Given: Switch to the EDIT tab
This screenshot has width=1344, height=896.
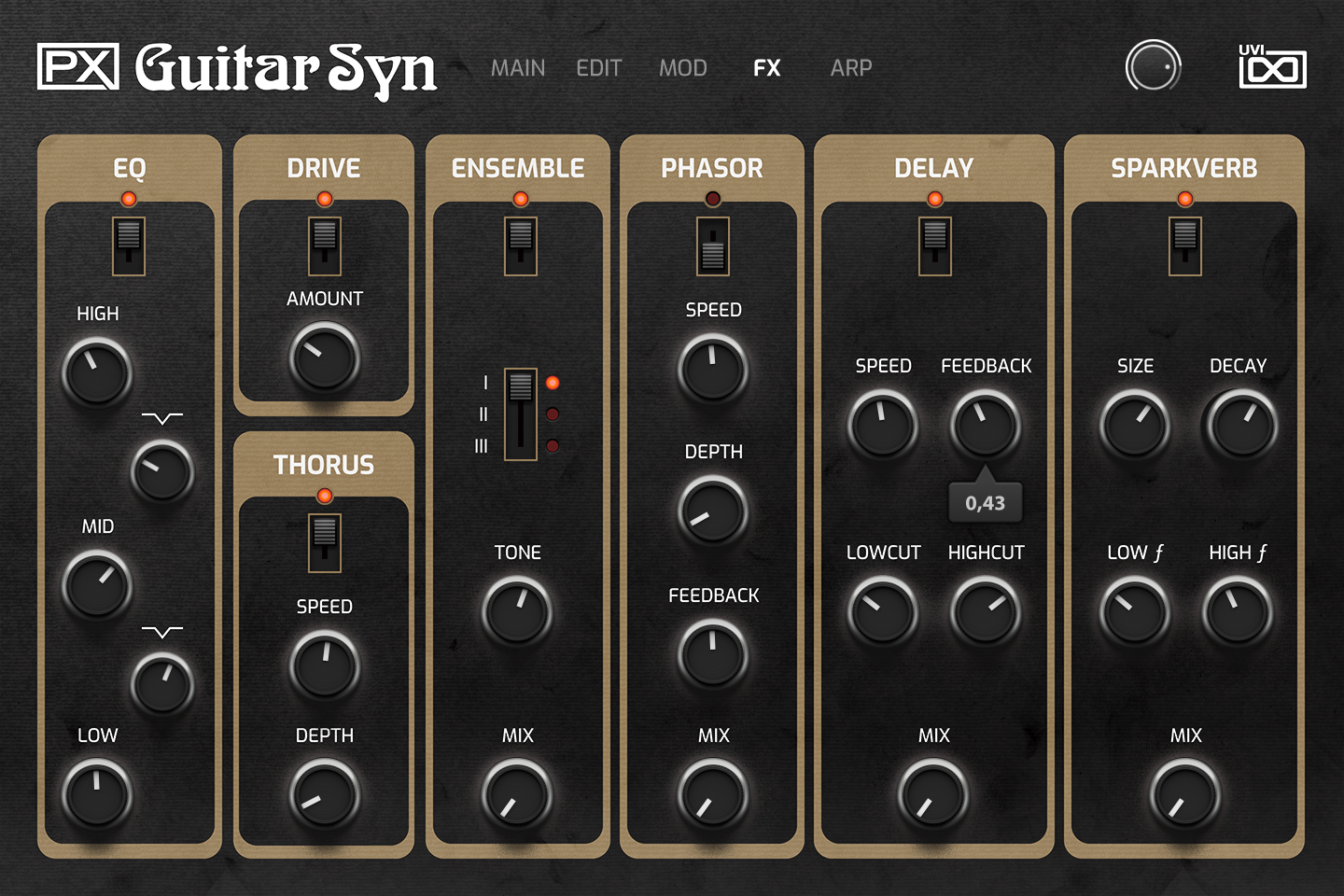Looking at the screenshot, I should (x=599, y=68).
